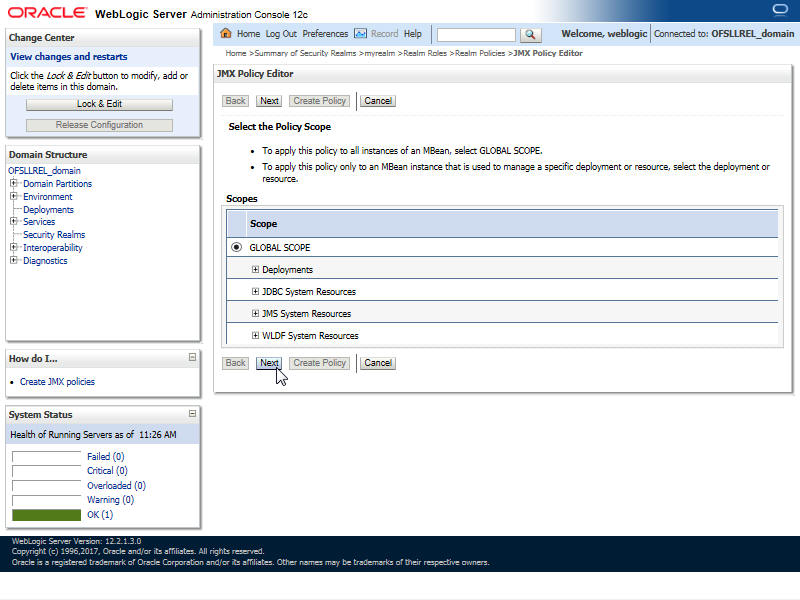The height and width of the screenshot is (600, 800).
Task: Expand Domain Partitions tree node
Action: pyautogui.click(x=14, y=183)
